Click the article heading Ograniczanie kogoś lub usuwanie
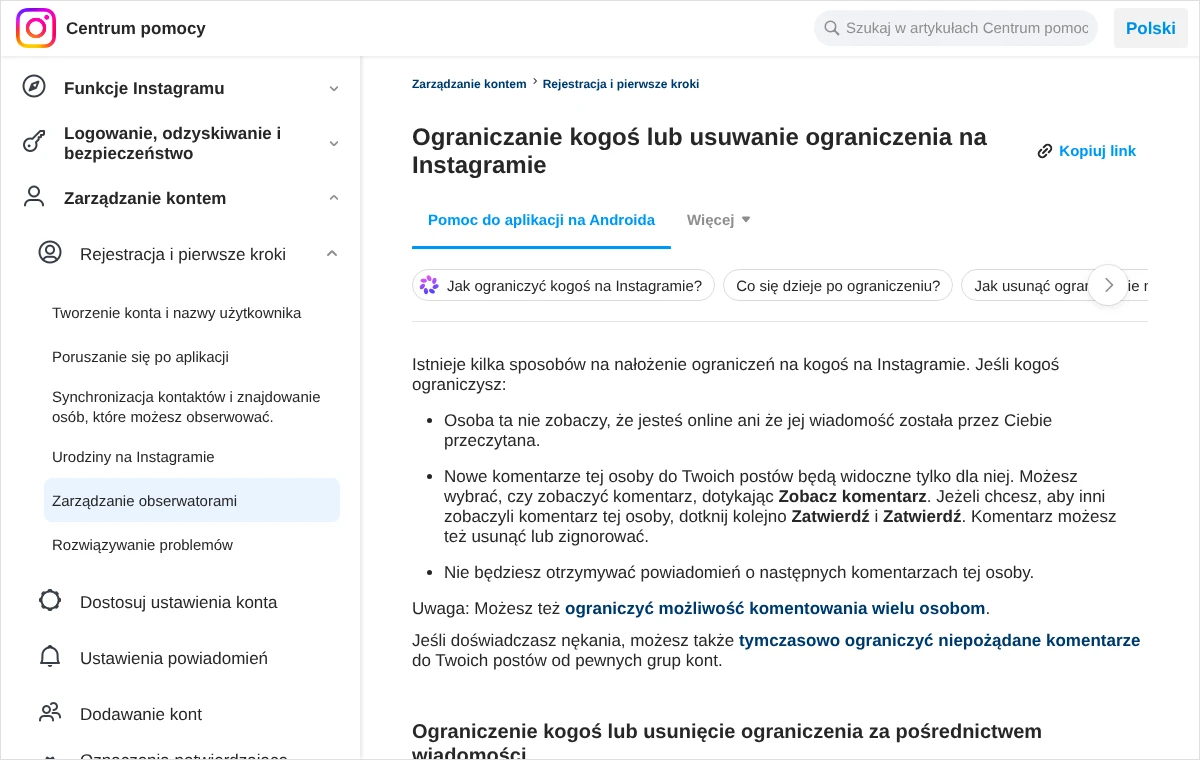Viewport: 1200px width, 760px height. (x=699, y=151)
